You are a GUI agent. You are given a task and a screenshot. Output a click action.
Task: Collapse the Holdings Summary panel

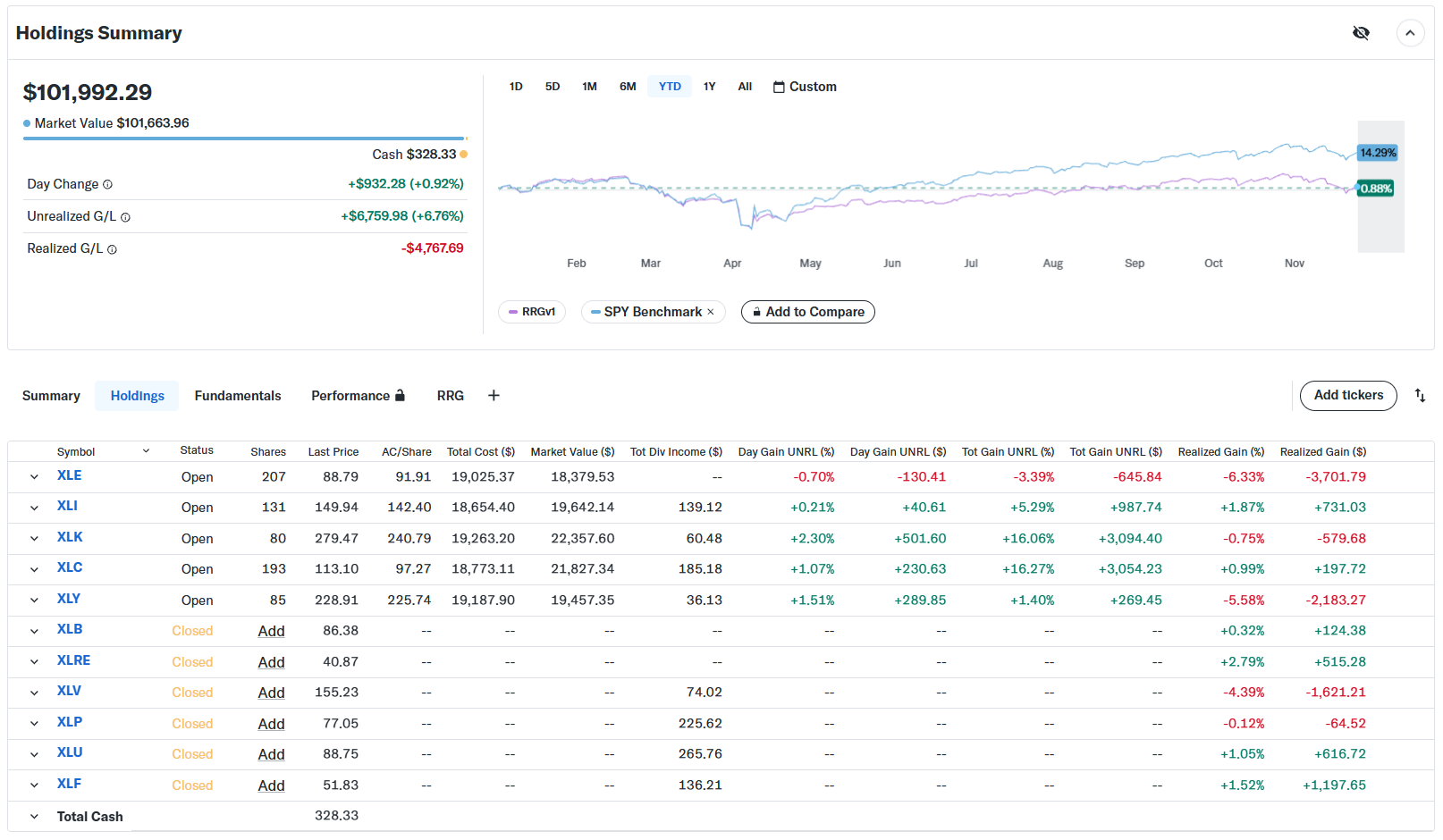pos(1410,33)
